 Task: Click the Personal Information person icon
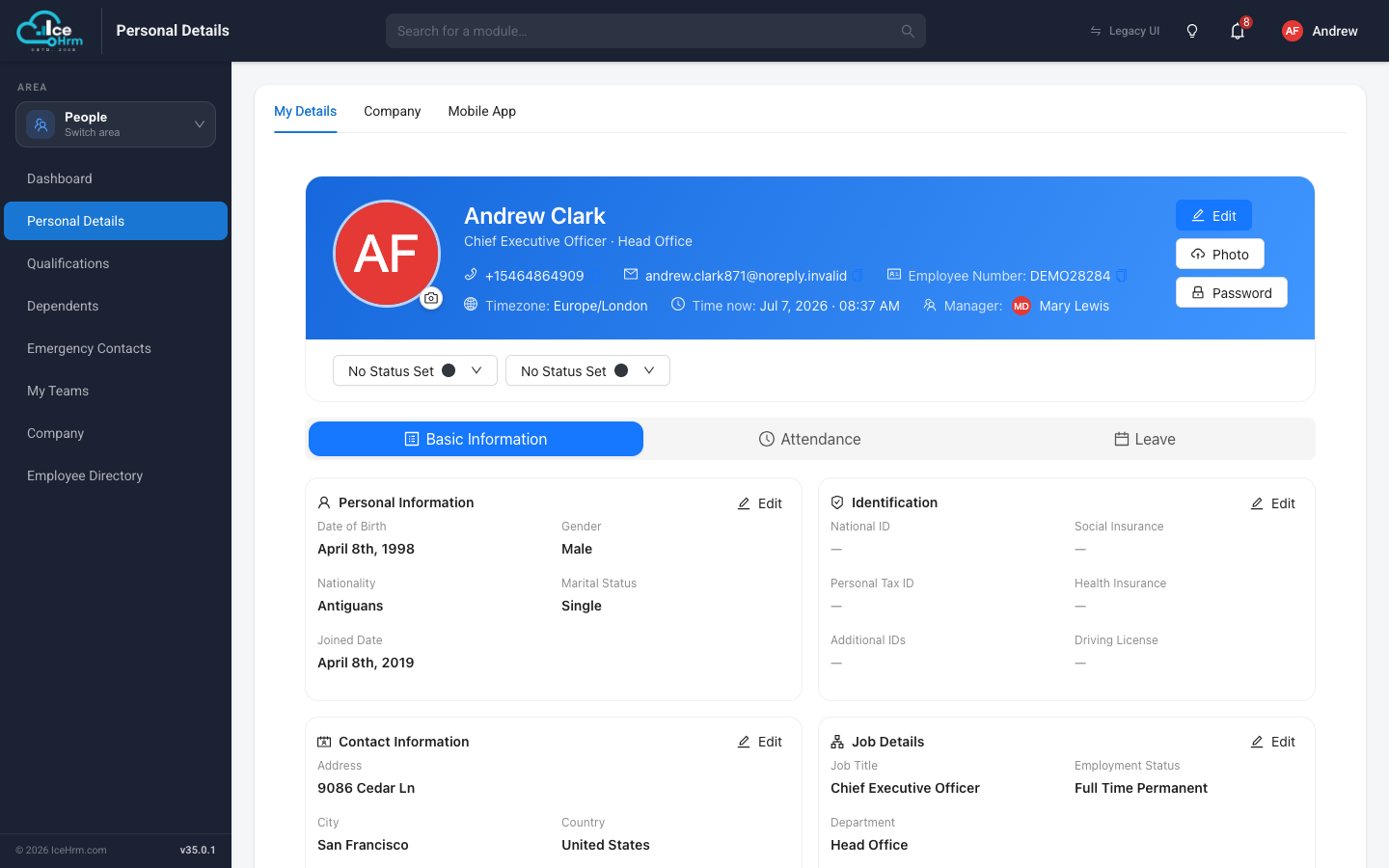324,502
